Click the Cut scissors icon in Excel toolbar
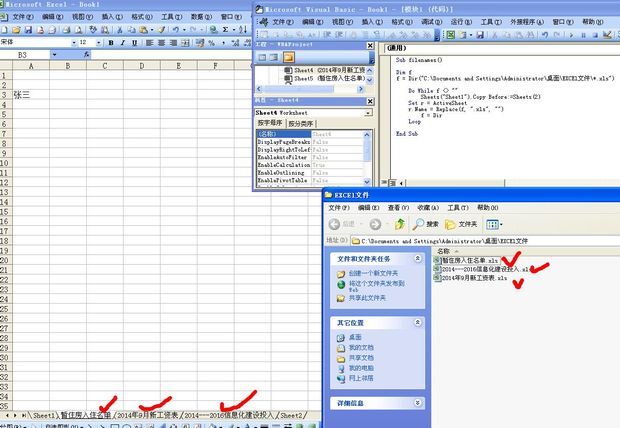The image size is (620, 428). coord(119,30)
